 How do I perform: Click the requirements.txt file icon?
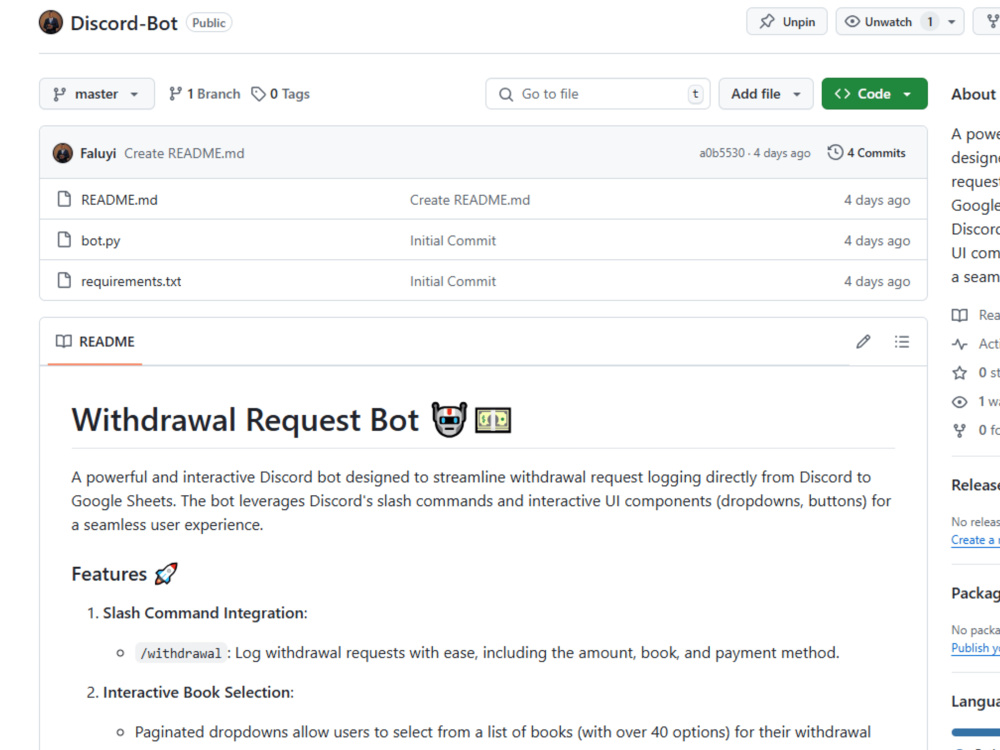tap(64, 281)
